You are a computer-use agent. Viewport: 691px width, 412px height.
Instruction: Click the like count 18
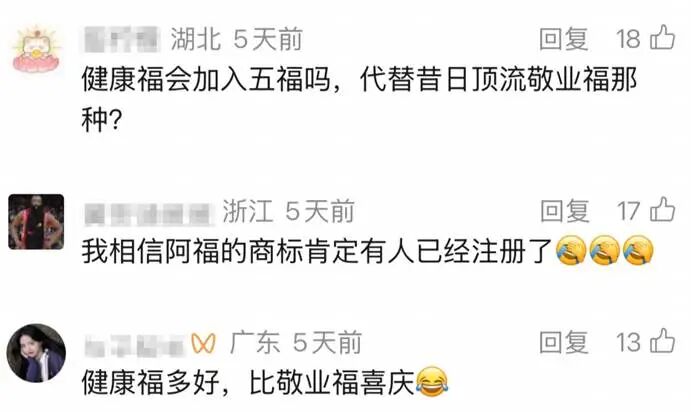628,39
